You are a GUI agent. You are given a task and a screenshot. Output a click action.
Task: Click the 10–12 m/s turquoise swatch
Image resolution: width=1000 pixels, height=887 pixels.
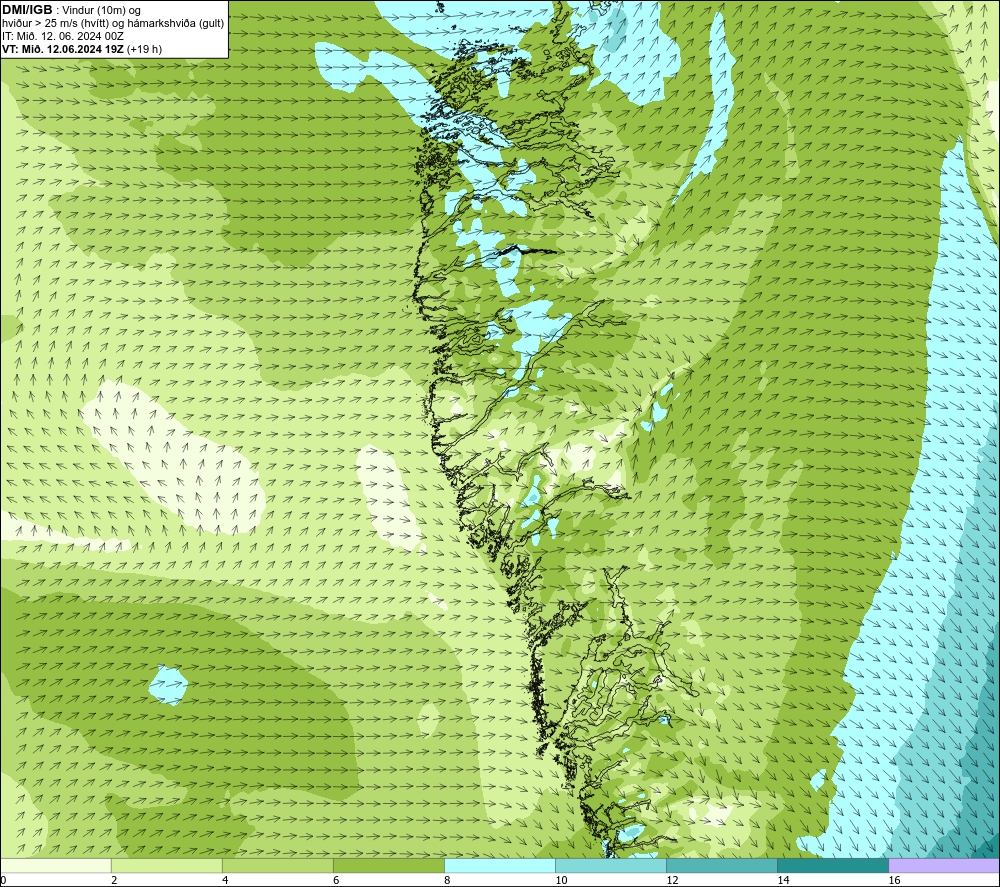pyautogui.click(x=611, y=866)
